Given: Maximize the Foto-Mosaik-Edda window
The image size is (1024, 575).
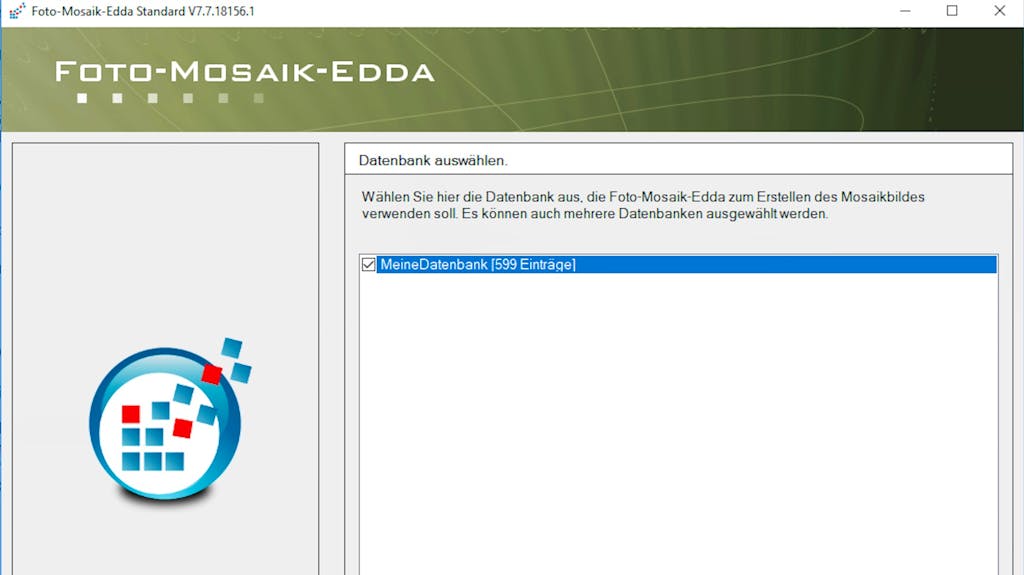Looking at the screenshot, I should [952, 11].
